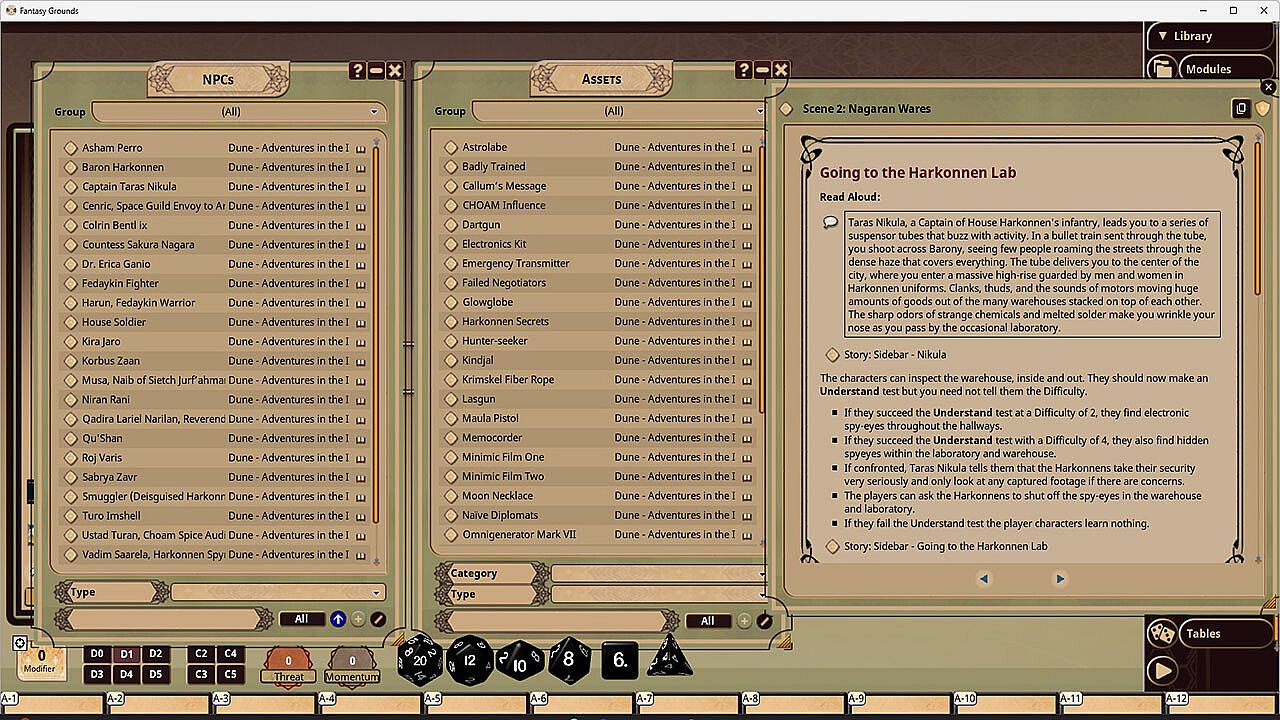Click the blue up-arrow icon in NPCs footer
This screenshot has height=720, width=1280.
(338, 619)
